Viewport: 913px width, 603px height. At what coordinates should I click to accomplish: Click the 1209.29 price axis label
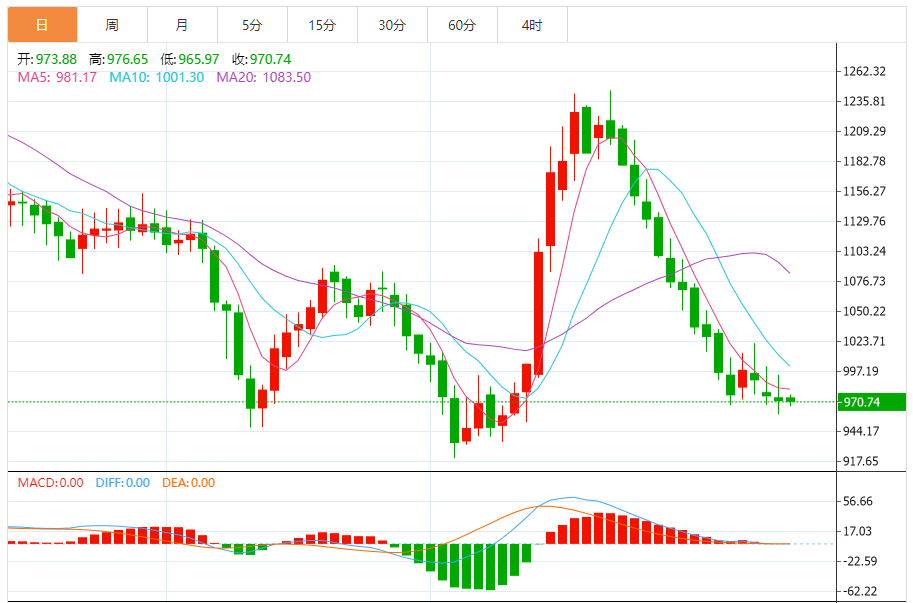coord(865,132)
